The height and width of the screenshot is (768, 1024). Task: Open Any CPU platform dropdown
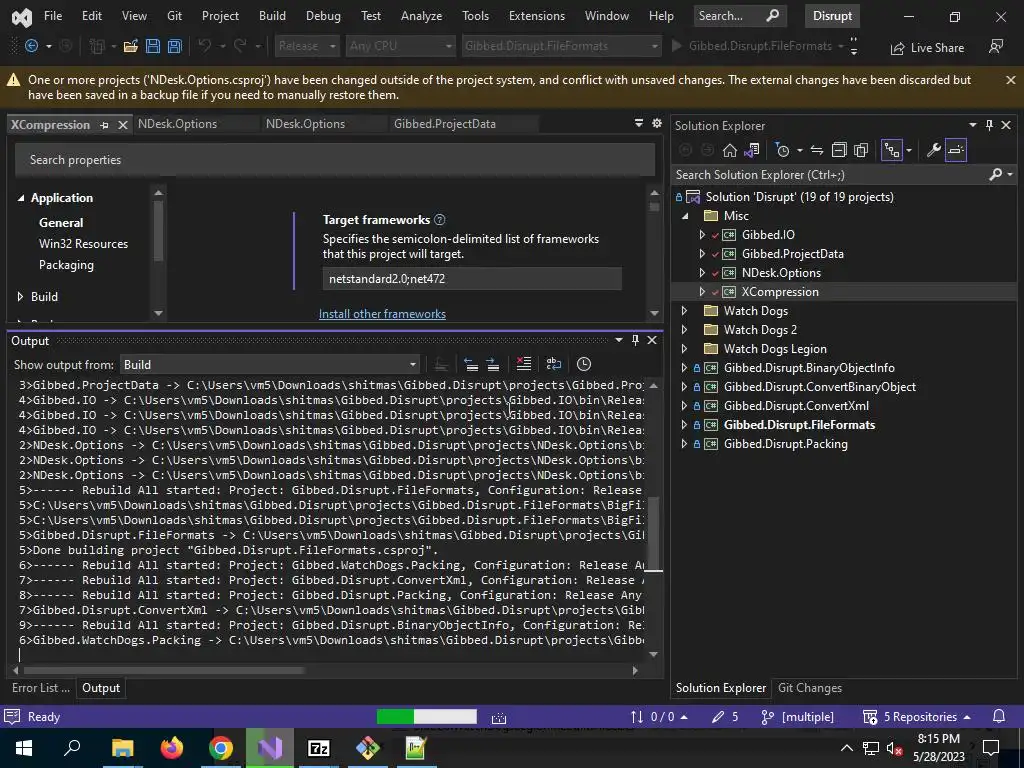400,46
